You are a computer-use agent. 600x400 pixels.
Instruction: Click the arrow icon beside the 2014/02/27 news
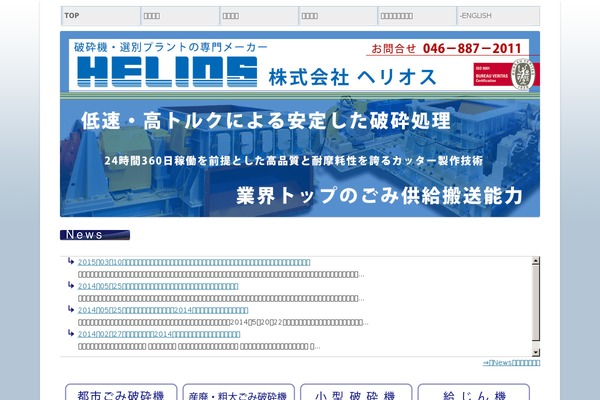(x=71, y=333)
